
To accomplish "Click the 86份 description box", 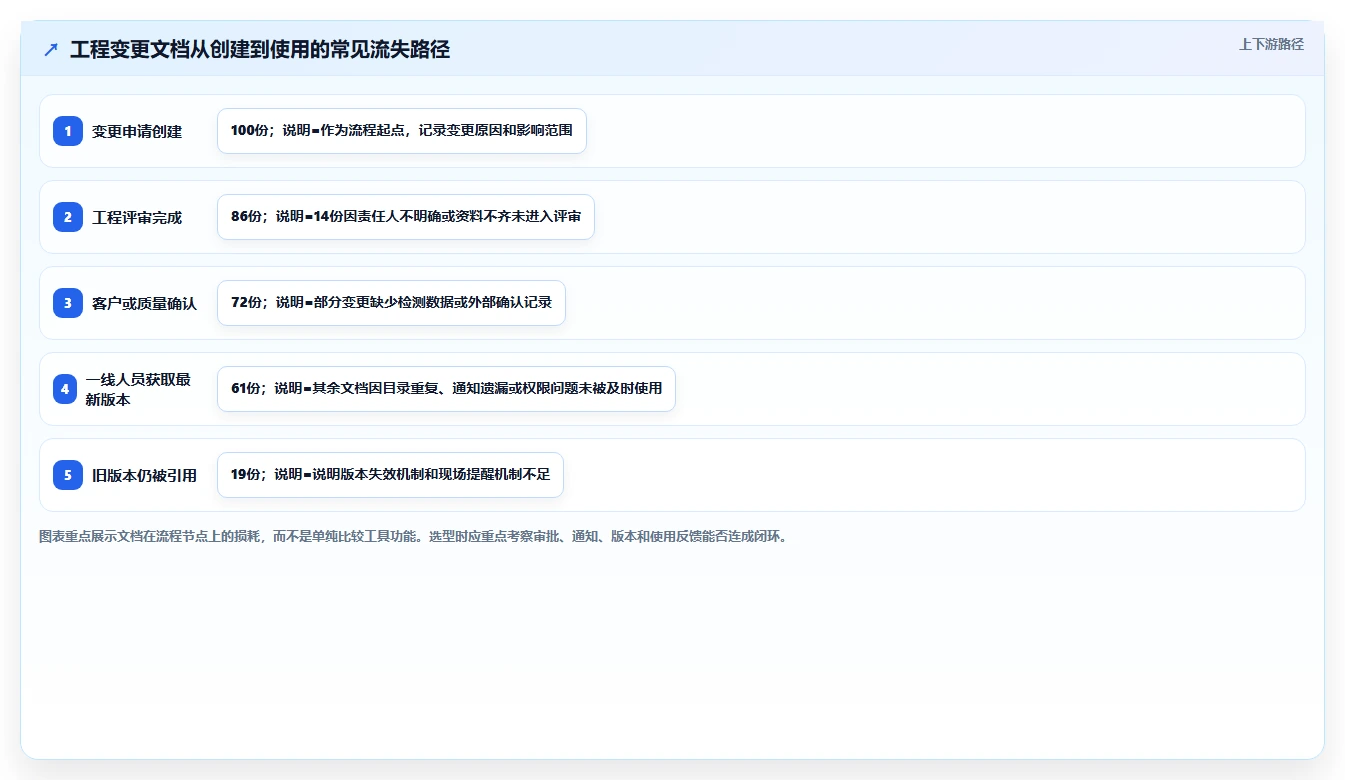I will pyautogui.click(x=405, y=217).
